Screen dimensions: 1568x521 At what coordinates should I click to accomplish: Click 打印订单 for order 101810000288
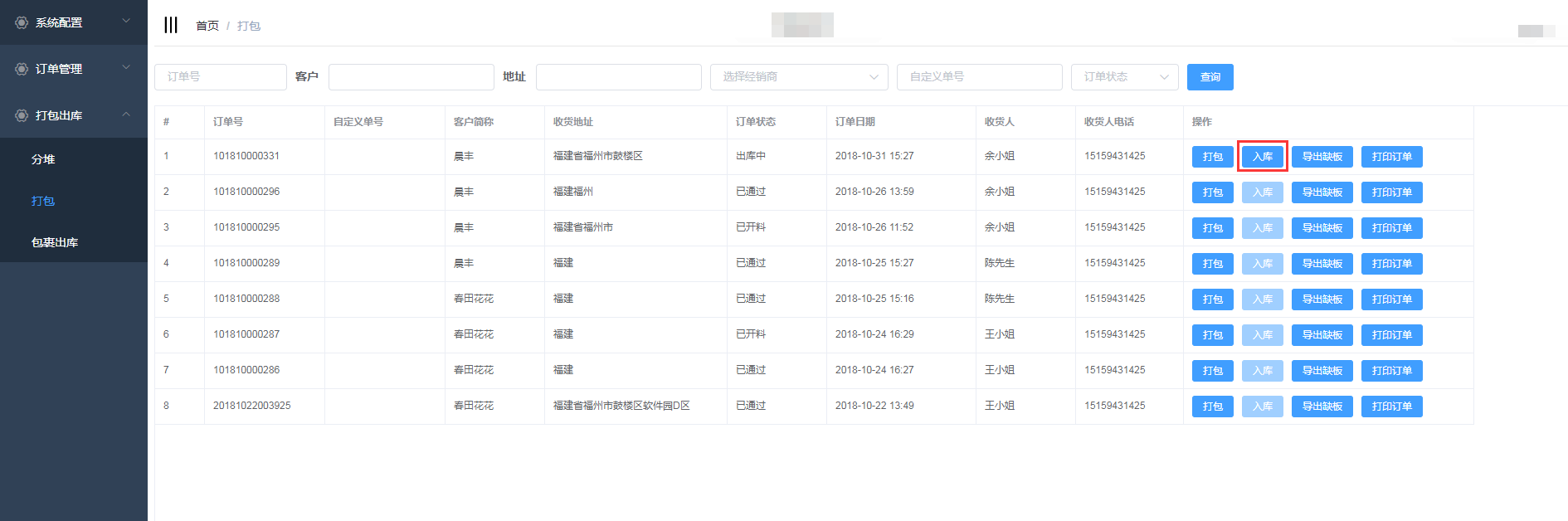(x=1392, y=299)
